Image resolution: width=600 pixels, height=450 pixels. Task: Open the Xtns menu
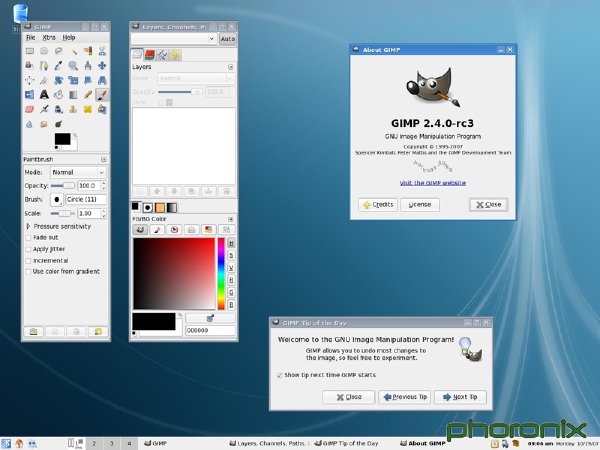click(49, 38)
